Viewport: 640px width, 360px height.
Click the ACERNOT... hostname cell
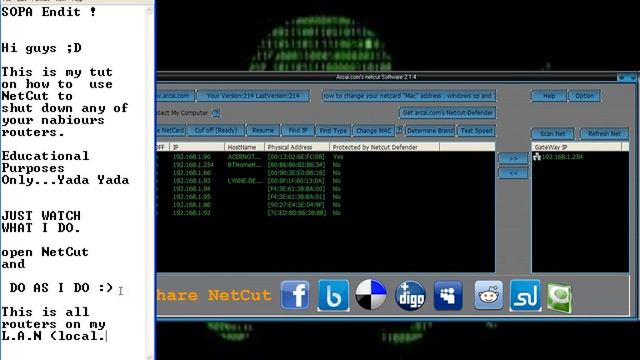click(244, 157)
